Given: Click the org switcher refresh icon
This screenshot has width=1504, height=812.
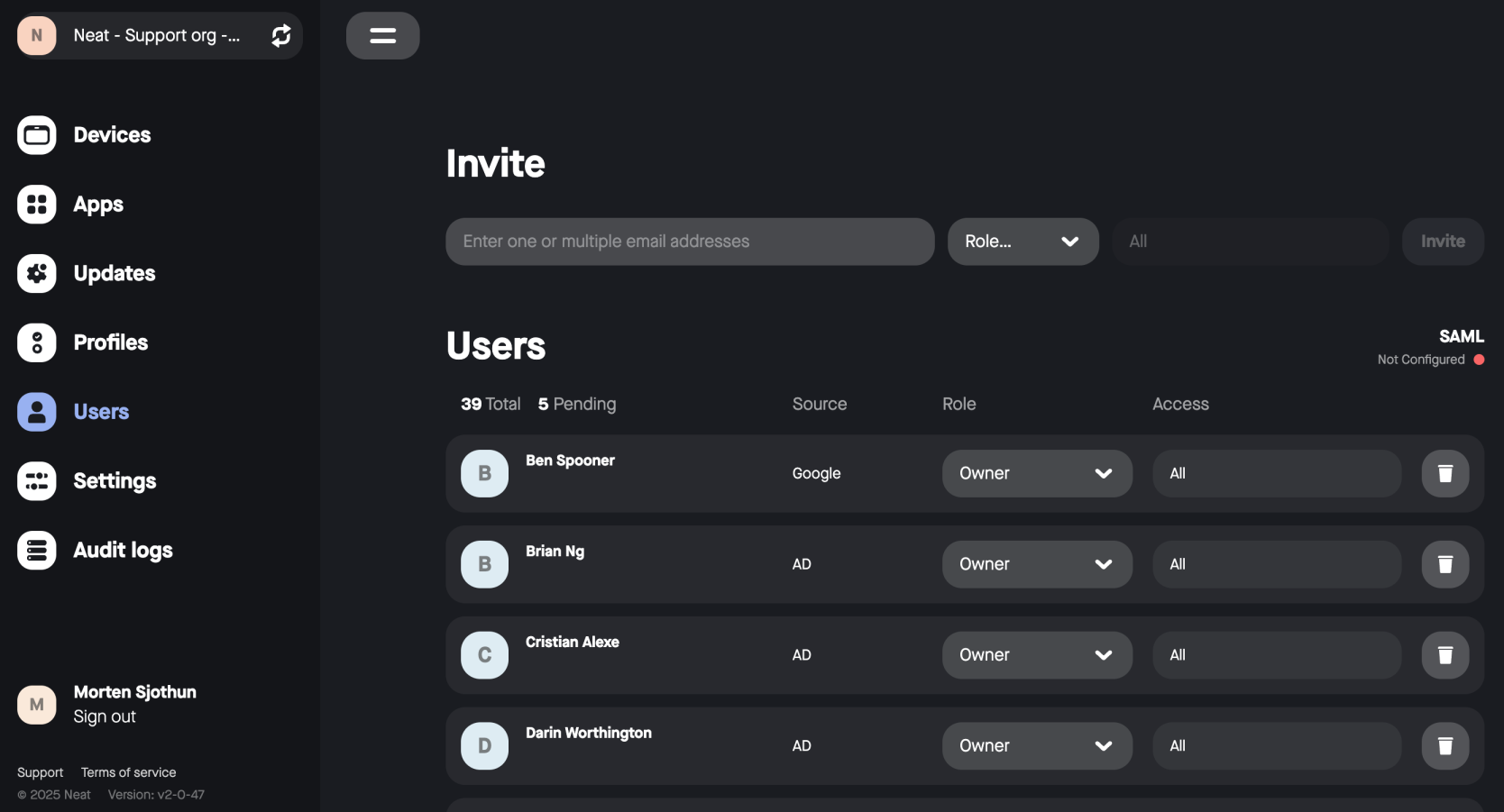Looking at the screenshot, I should [280, 35].
